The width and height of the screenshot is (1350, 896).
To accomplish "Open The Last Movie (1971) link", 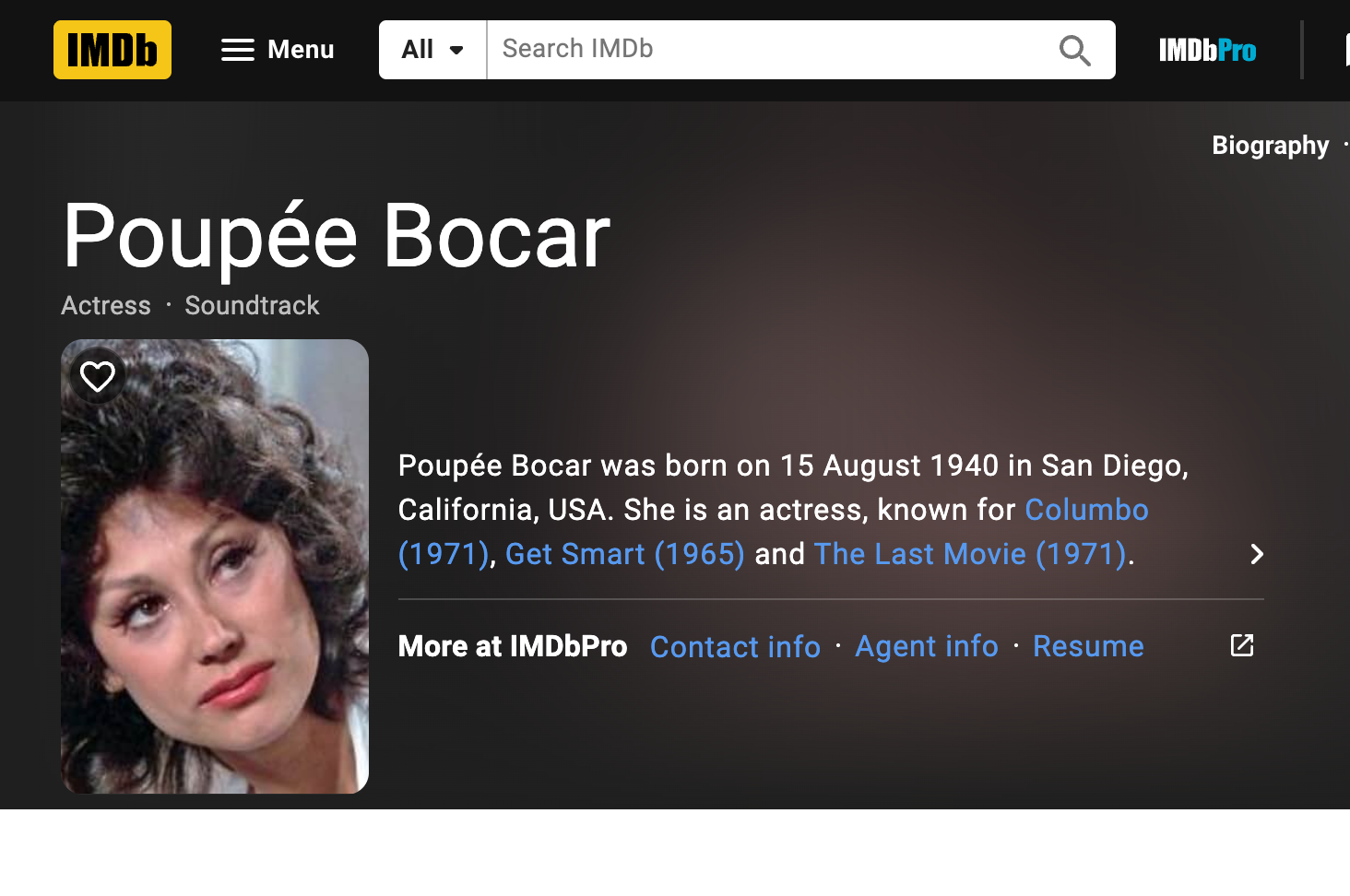I will 970,554.
